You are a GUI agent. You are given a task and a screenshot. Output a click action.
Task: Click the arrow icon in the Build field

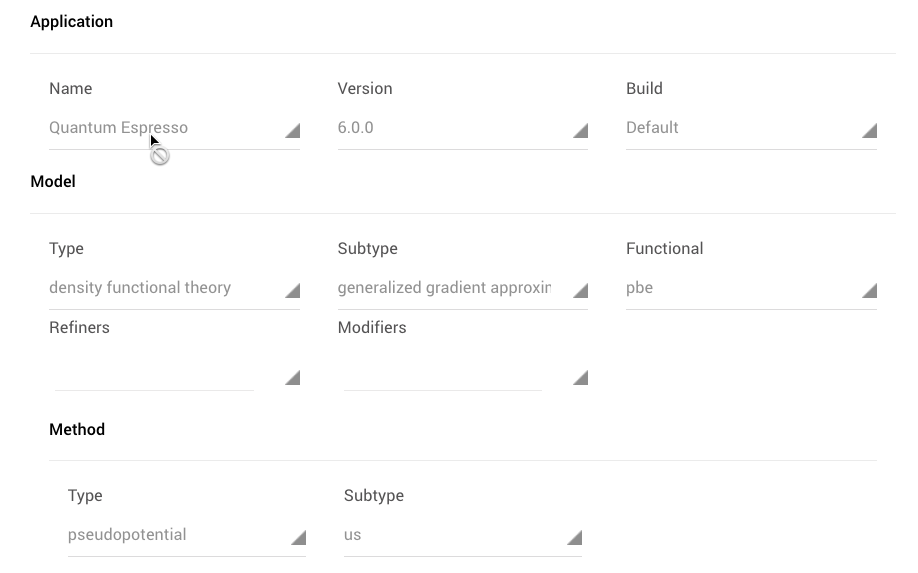[870, 131]
